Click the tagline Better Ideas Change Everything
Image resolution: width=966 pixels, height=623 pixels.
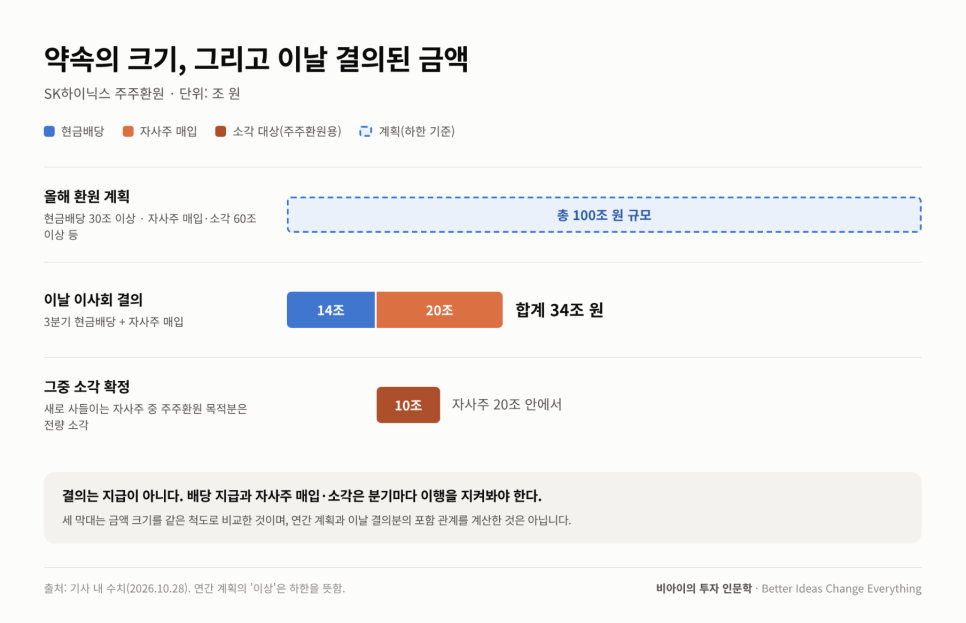coord(842,588)
